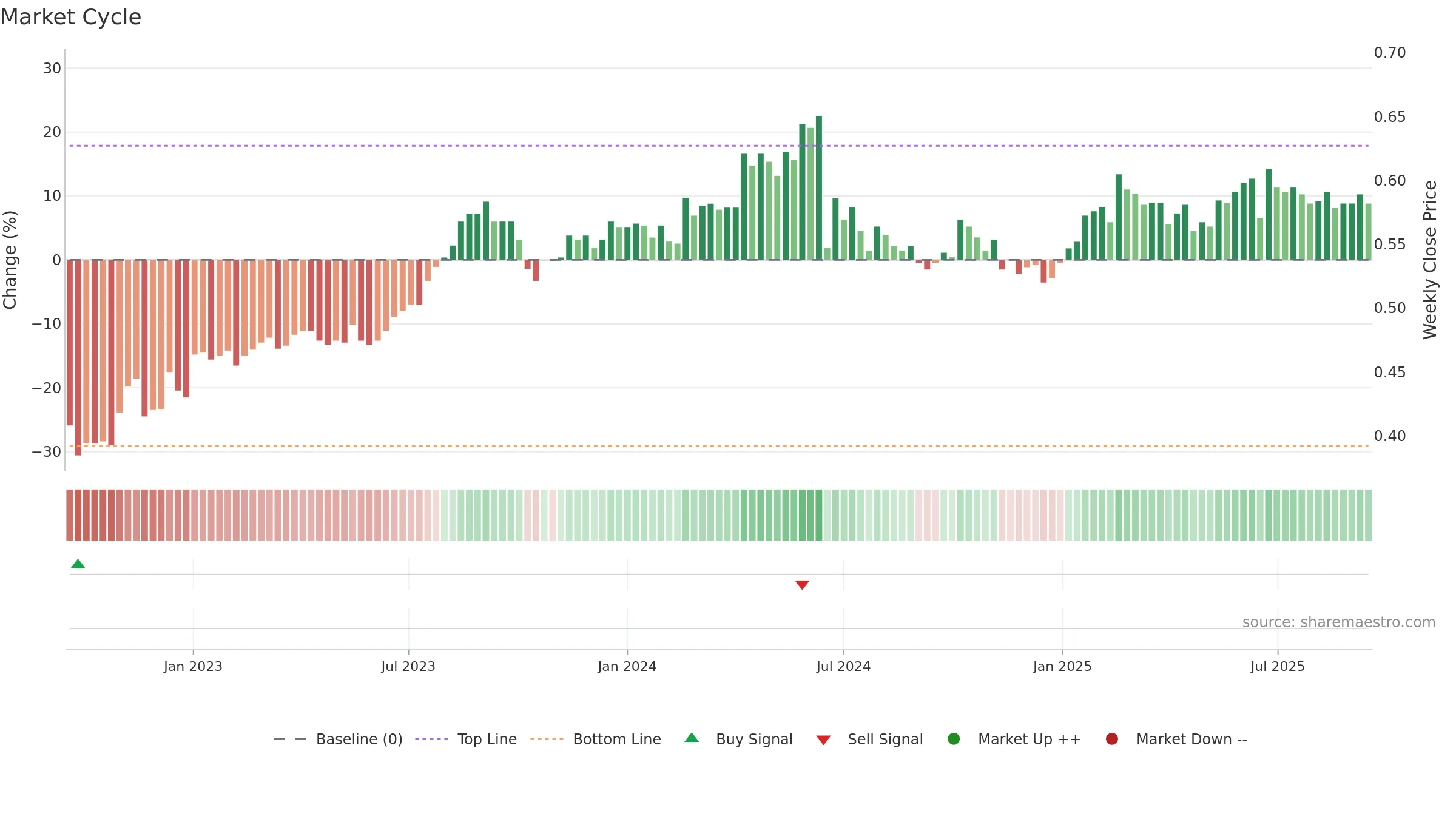
Task: Click the green Buy Signal triangle marker on the chart
Action: click(78, 564)
